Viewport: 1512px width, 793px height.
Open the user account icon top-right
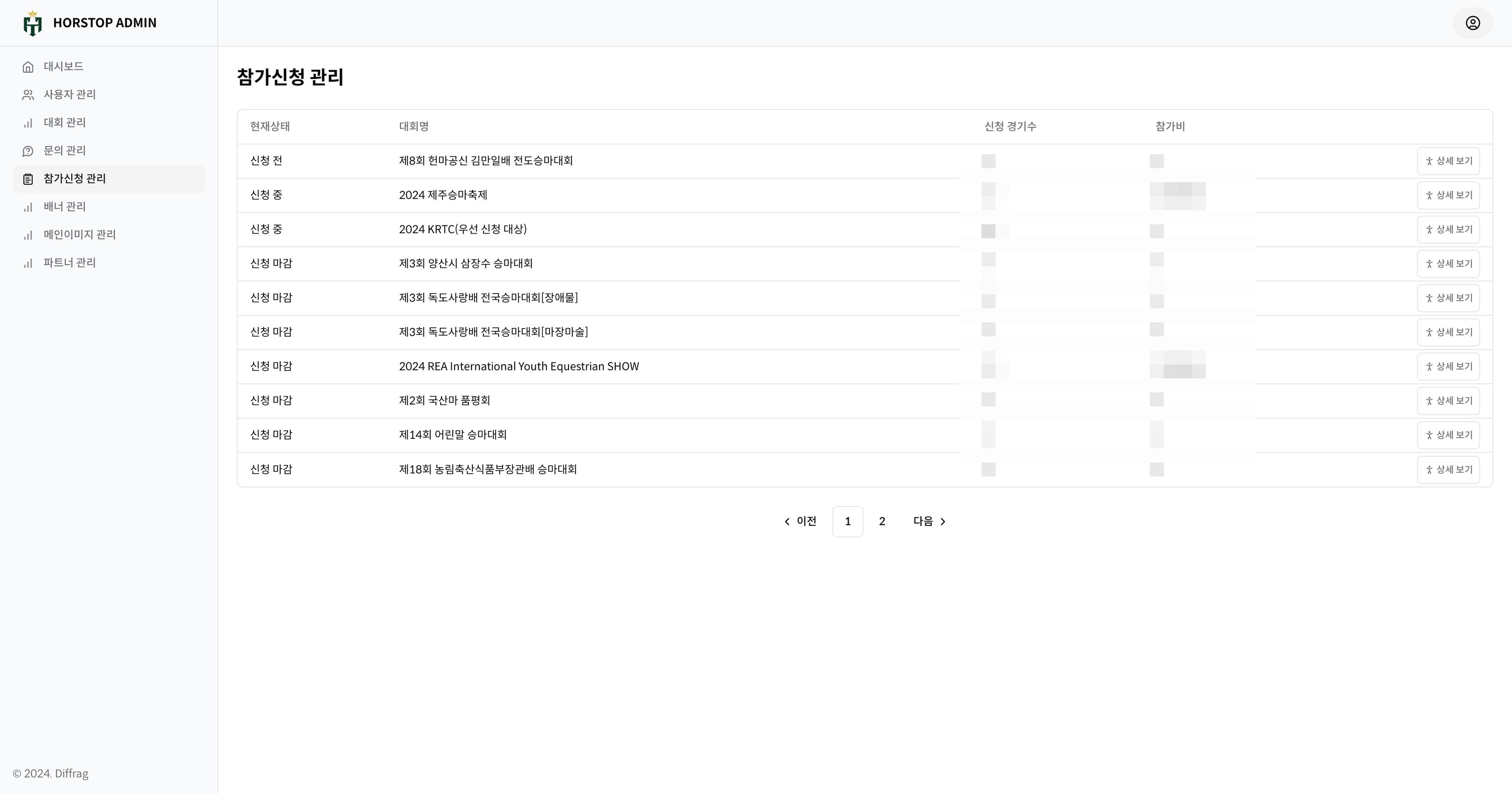point(1472,23)
